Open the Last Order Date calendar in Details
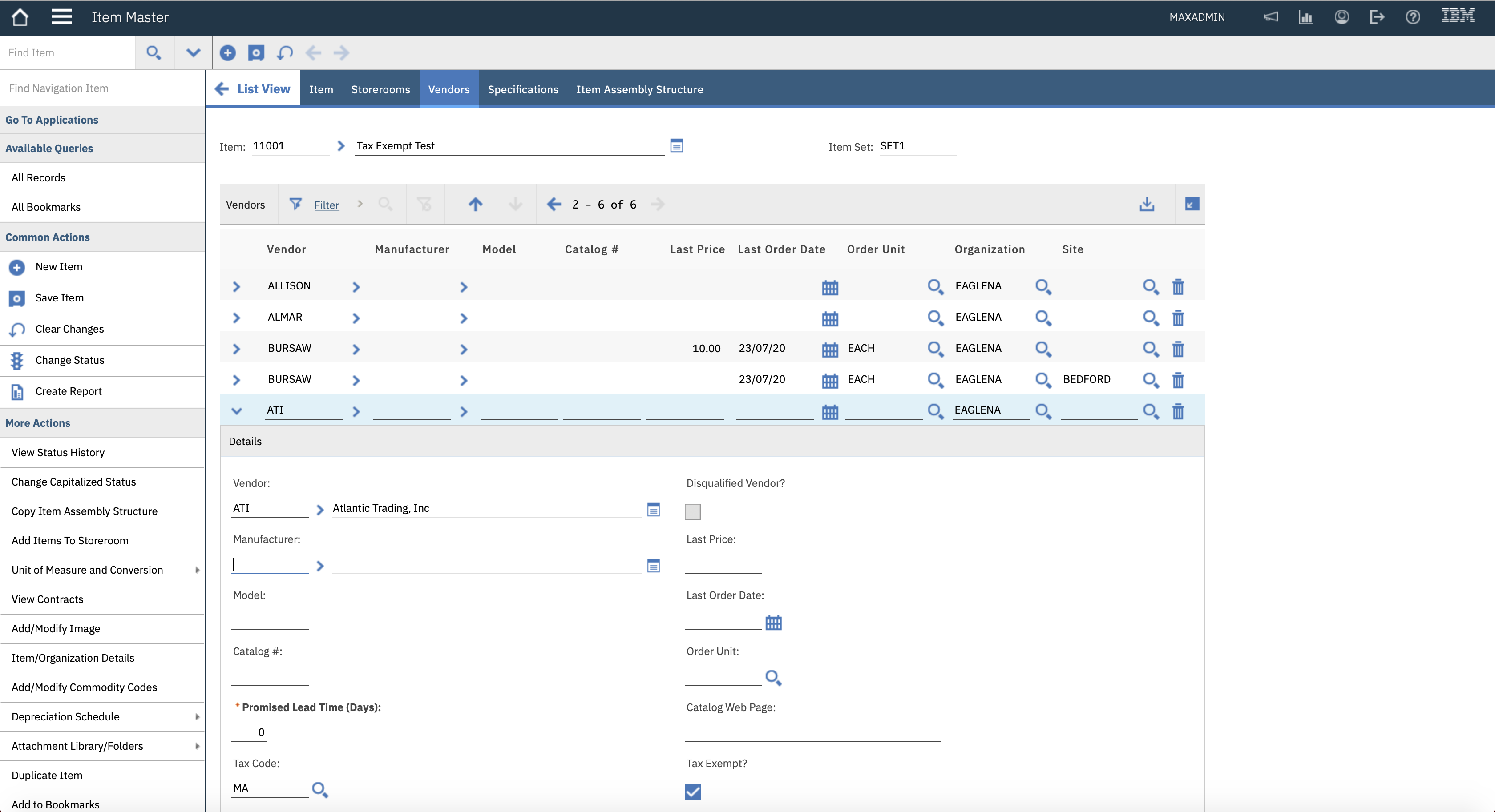Image resolution: width=1495 pixels, height=812 pixels. pyautogui.click(x=773, y=622)
